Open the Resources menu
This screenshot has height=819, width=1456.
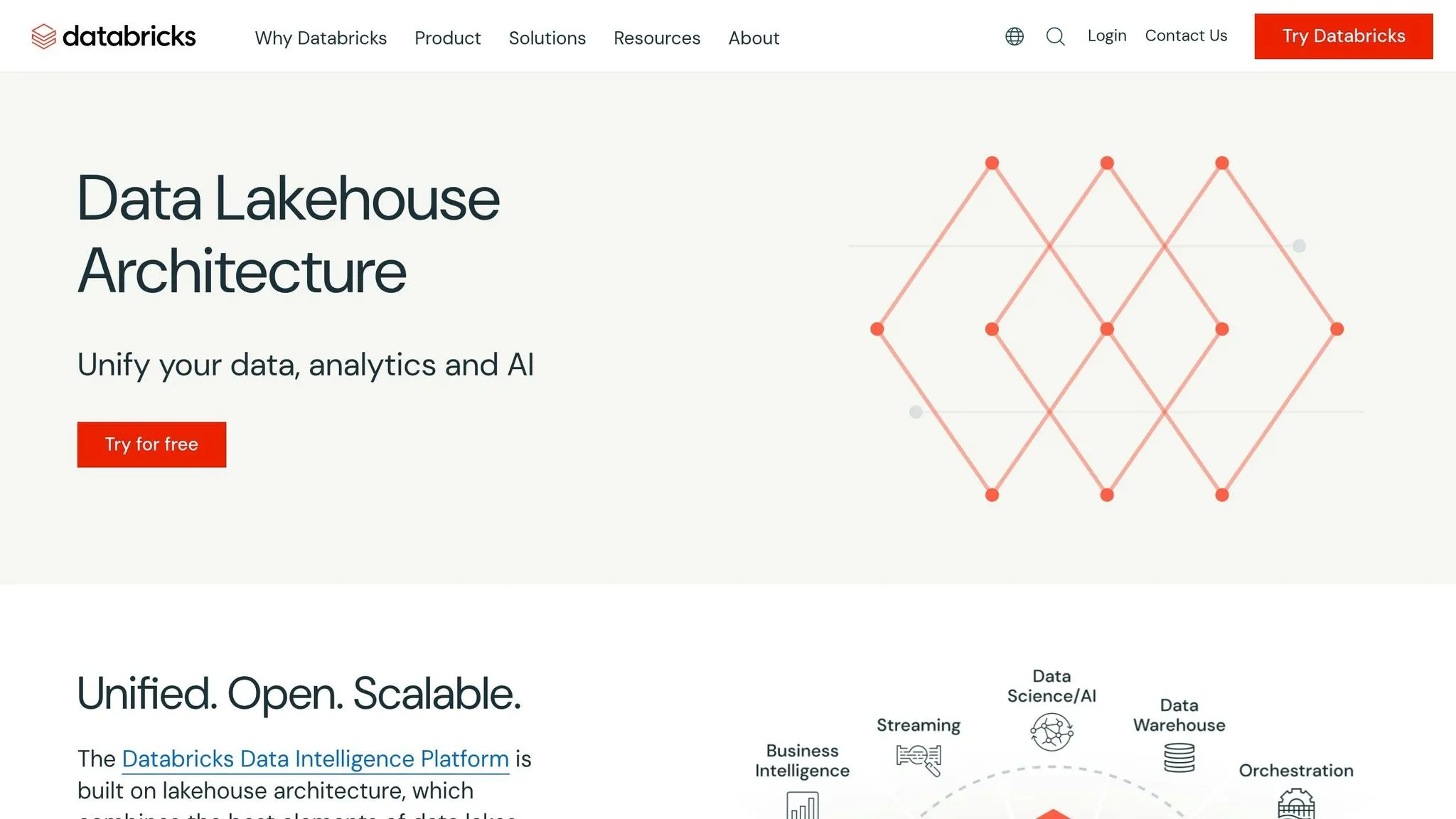tap(657, 38)
